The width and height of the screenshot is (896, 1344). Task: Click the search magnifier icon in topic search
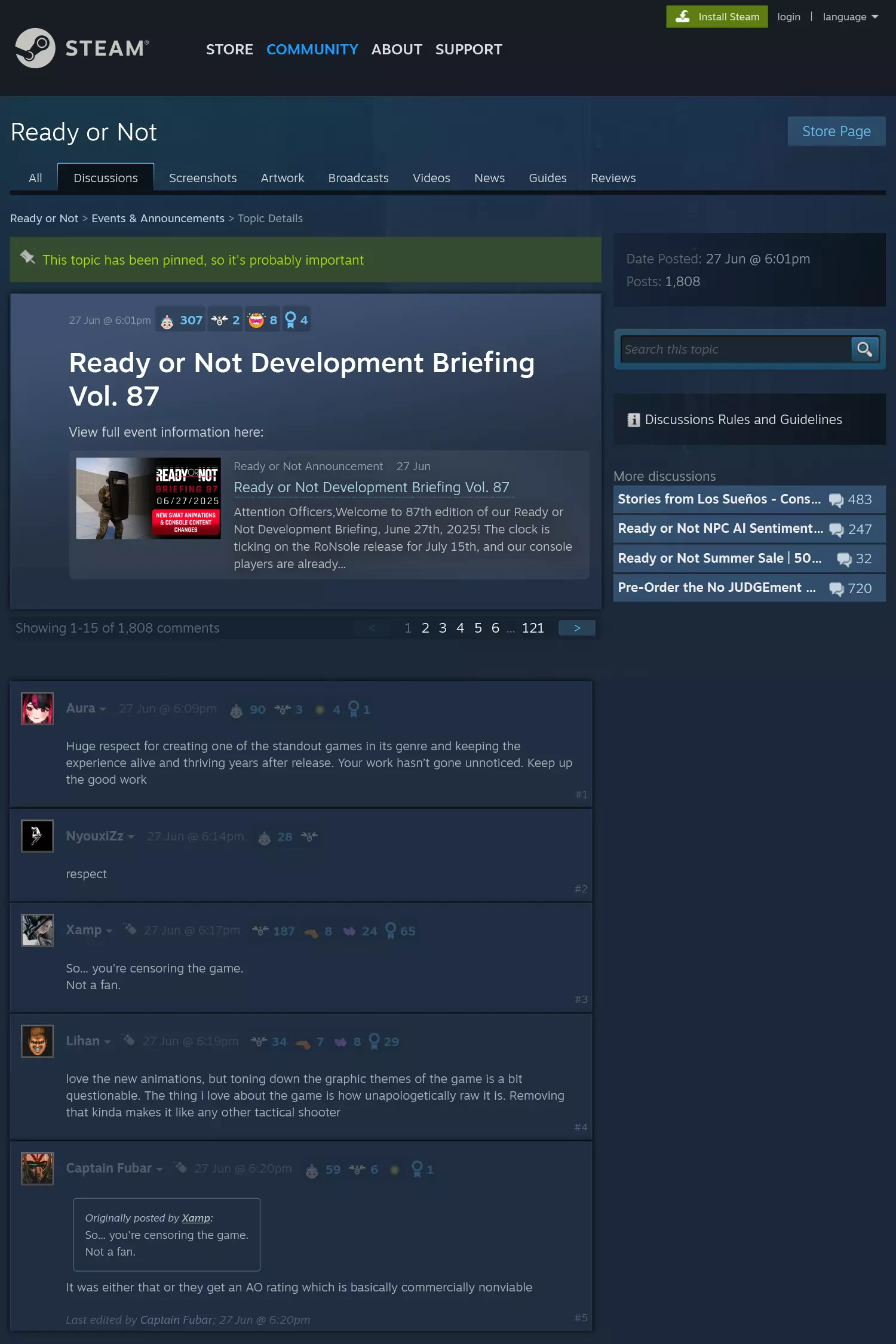coord(864,349)
